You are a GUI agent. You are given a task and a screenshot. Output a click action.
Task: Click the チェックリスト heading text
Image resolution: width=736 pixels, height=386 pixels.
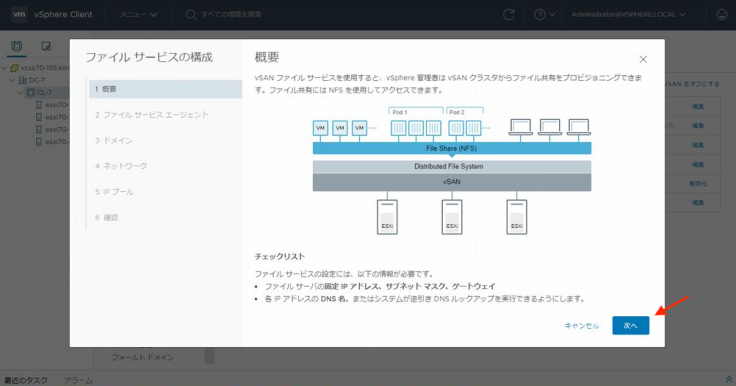(x=280, y=256)
